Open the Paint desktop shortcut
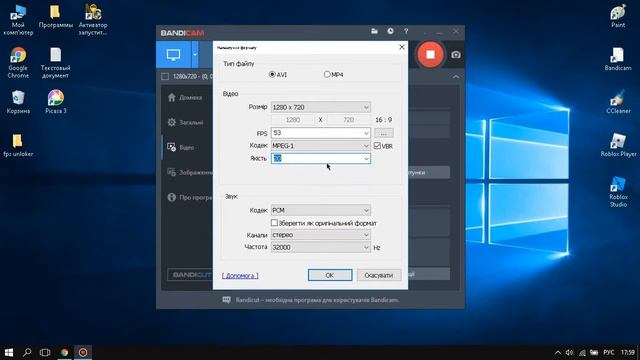640x360 pixels. click(618, 16)
